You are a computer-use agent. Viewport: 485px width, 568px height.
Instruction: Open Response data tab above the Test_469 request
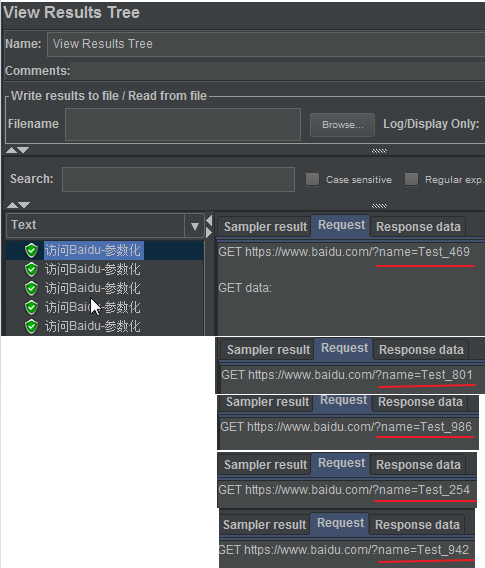click(x=418, y=227)
